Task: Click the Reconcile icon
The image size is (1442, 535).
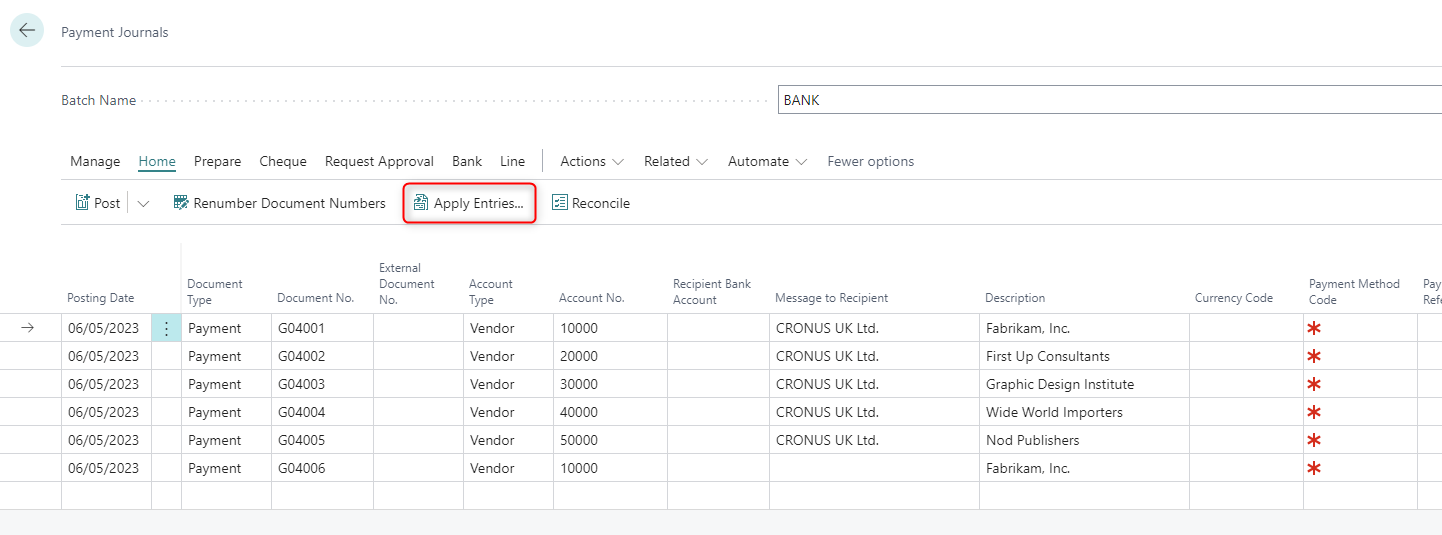Action: [x=559, y=203]
